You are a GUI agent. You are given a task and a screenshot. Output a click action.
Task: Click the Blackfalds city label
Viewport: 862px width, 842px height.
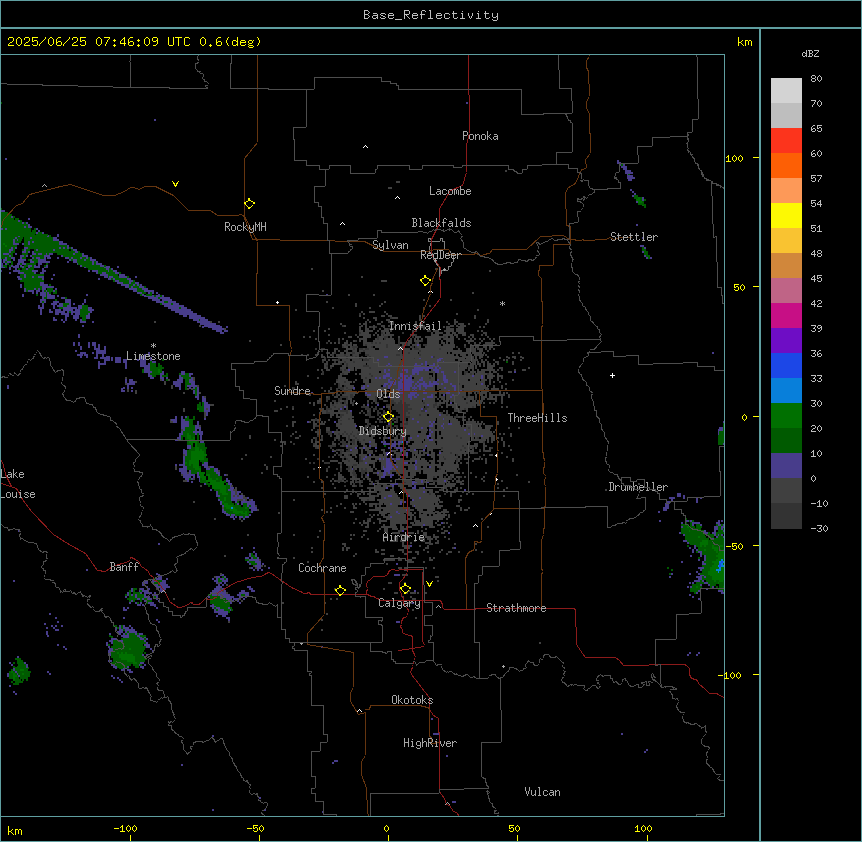click(x=441, y=223)
